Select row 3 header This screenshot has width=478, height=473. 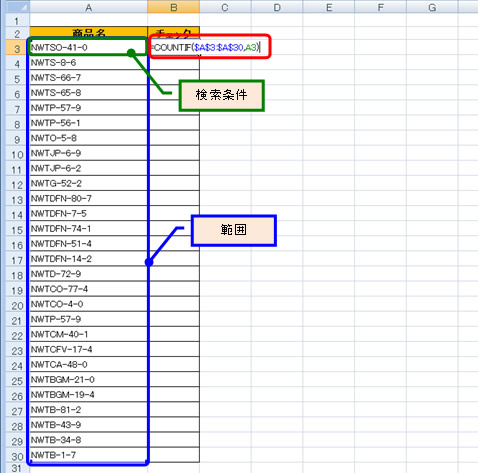pos(17,48)
